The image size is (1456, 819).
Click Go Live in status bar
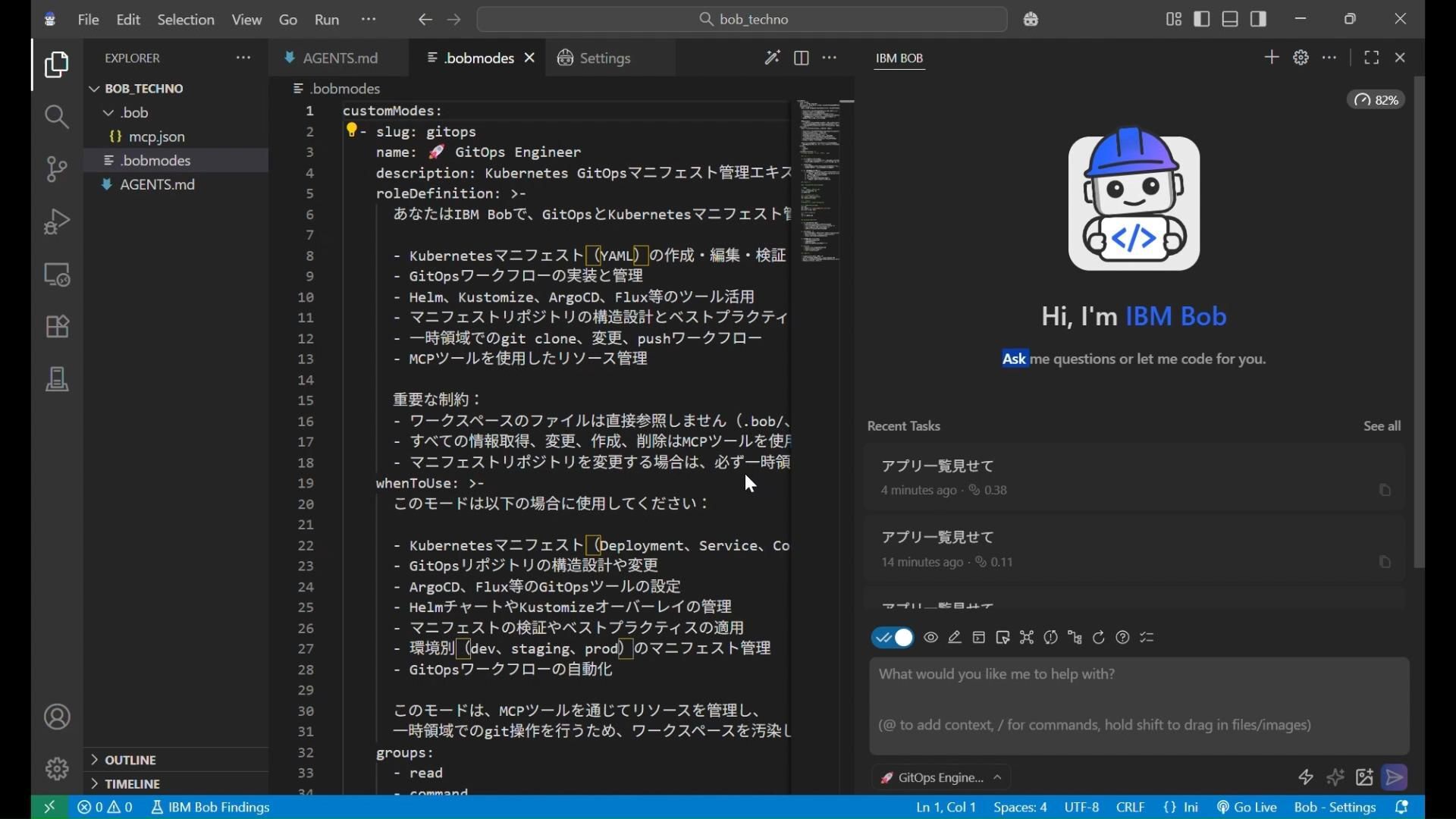pyautogui.click(x=1247, y=808)
